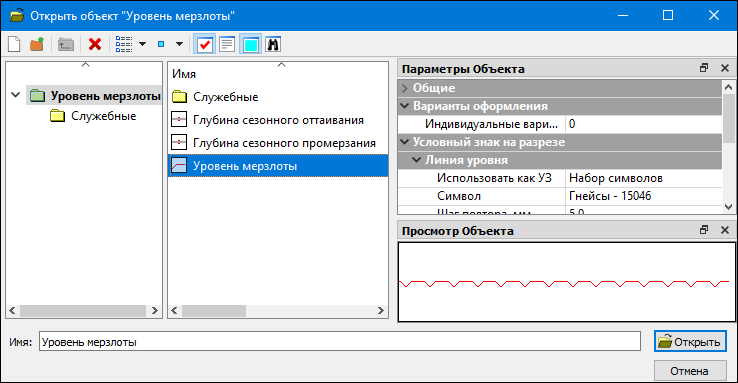This screenshot has width=738, height=383.
Task: Click the object preview red line image
Action: 566,283
